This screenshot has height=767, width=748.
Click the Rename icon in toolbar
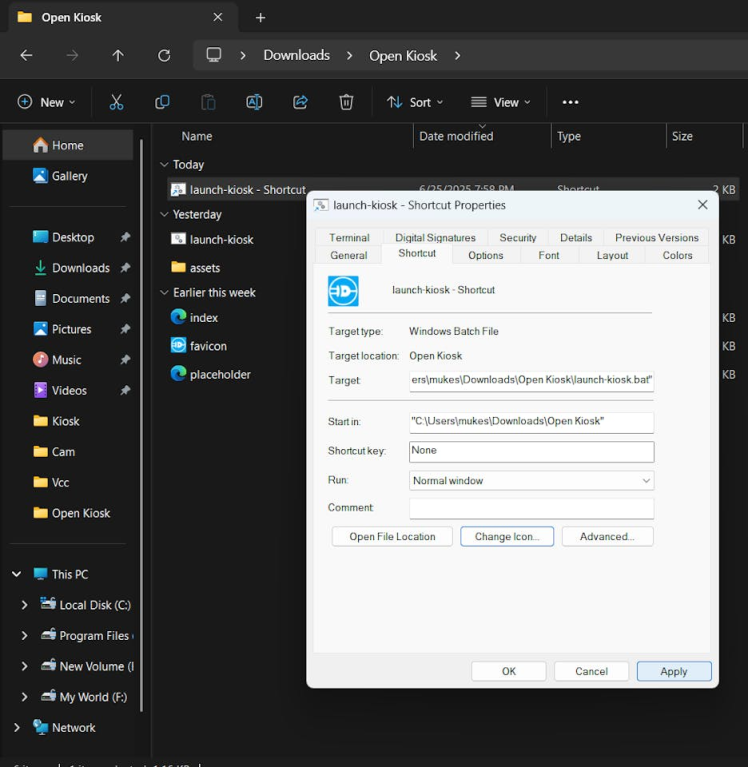tap(254, 102)
